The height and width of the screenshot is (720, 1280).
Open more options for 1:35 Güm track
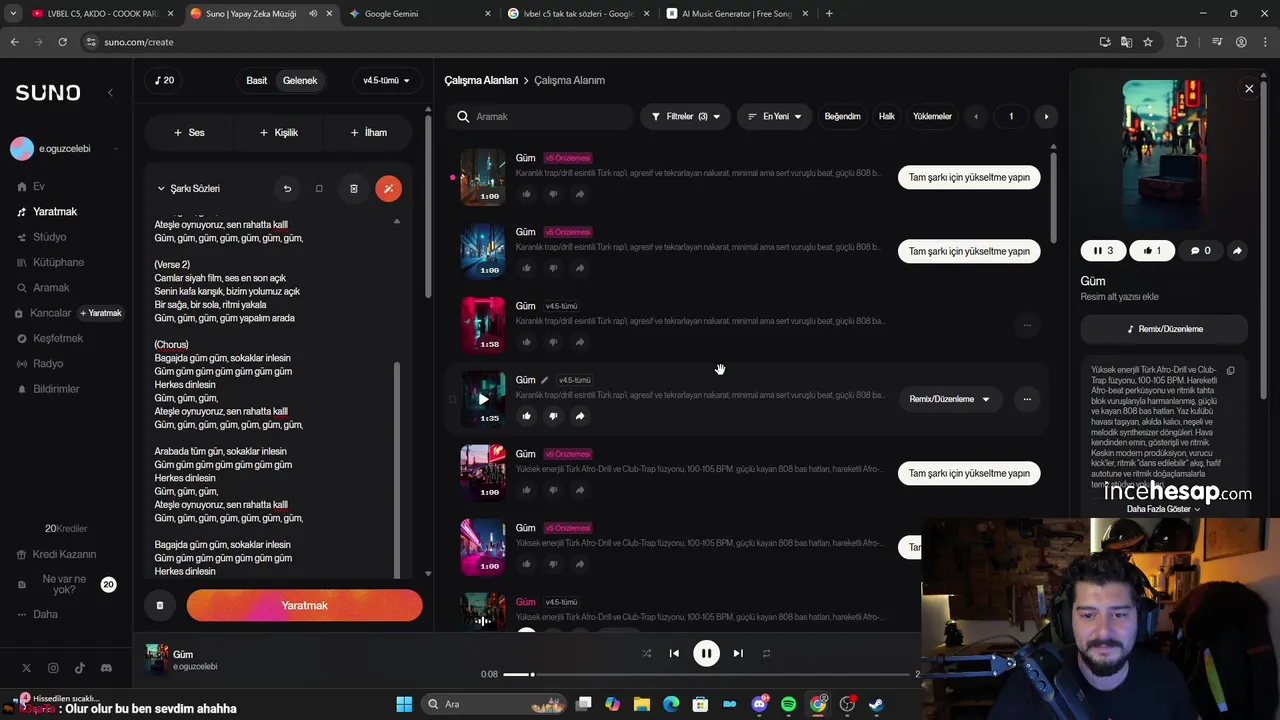(1027, 399)
